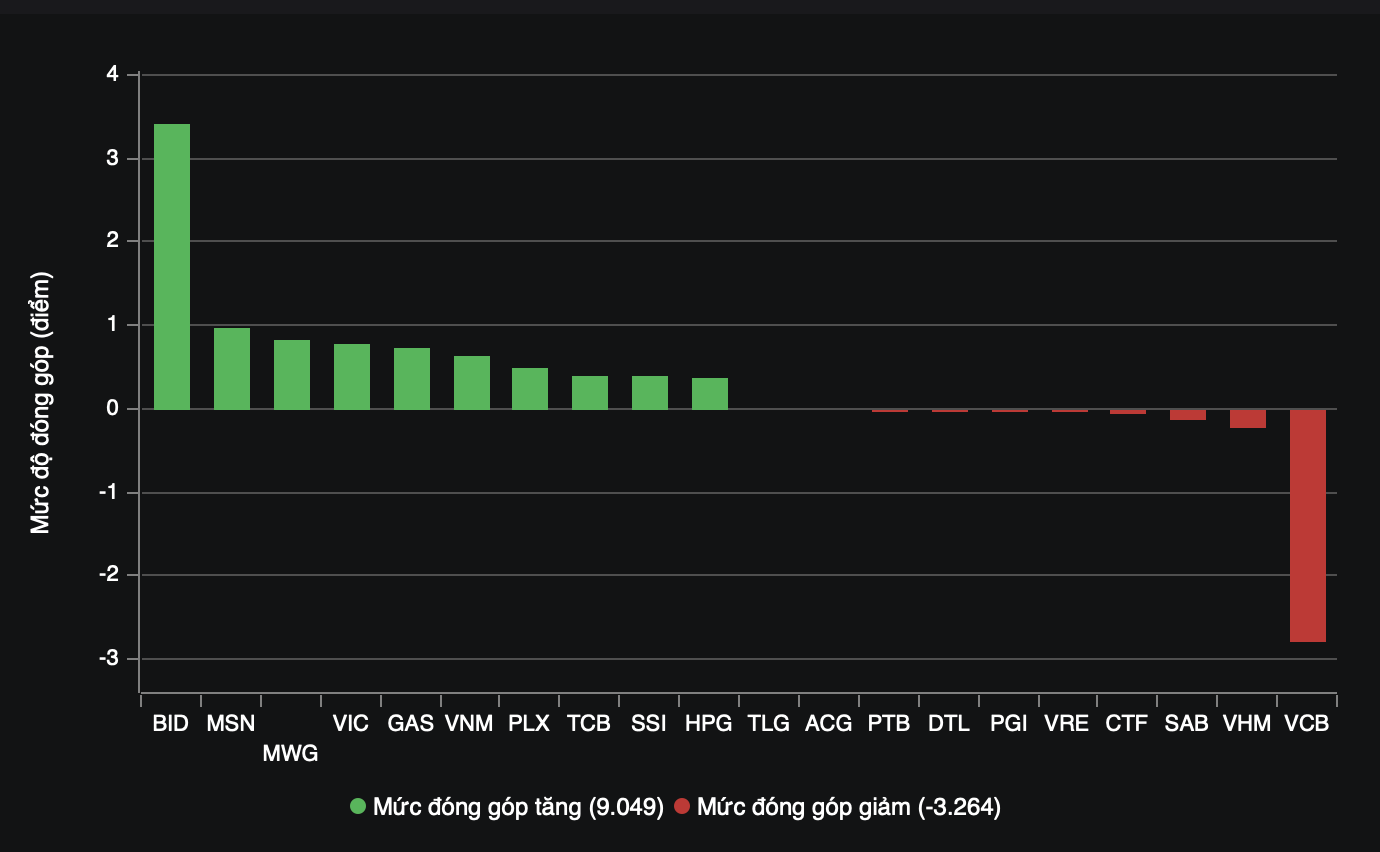Select the SSI green bar
Screen dimensions: 1380x852
[649, 393]
